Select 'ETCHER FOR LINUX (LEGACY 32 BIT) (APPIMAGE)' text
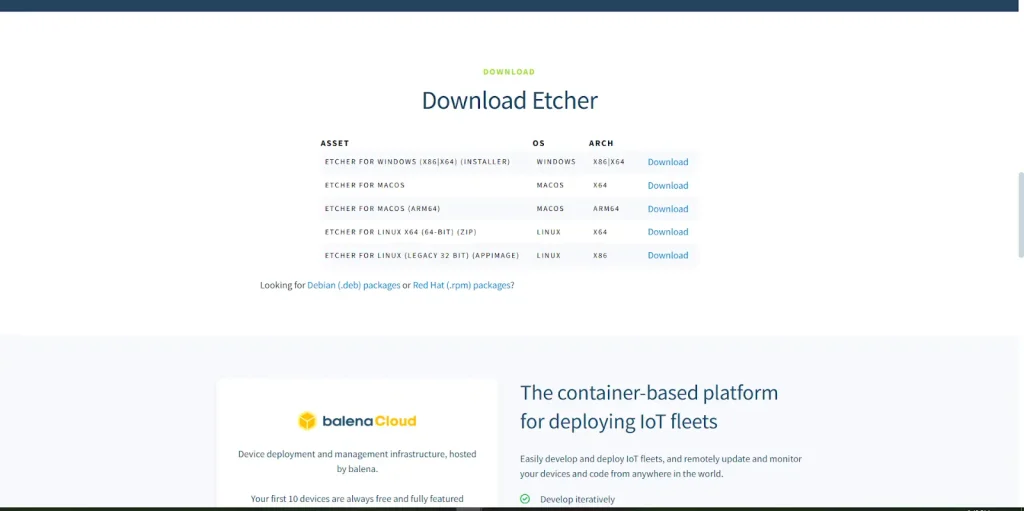The width and height of the screenshot is (1024, 511). (x=422, y=256)
